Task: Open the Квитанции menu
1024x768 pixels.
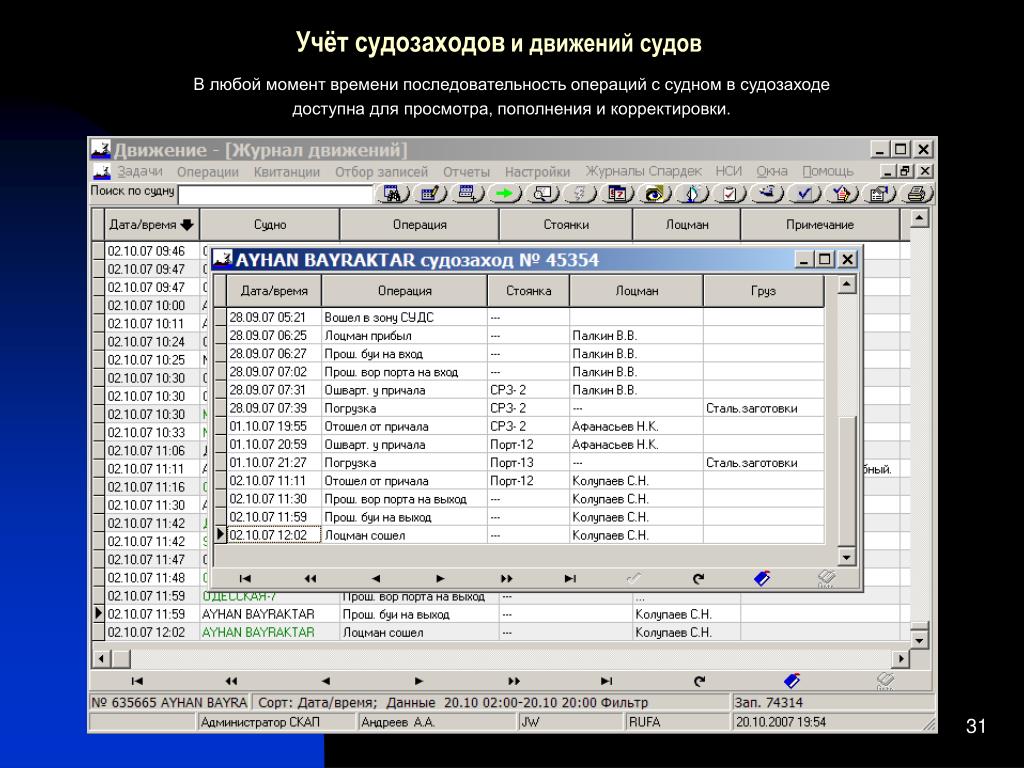Action: point(287,171)
